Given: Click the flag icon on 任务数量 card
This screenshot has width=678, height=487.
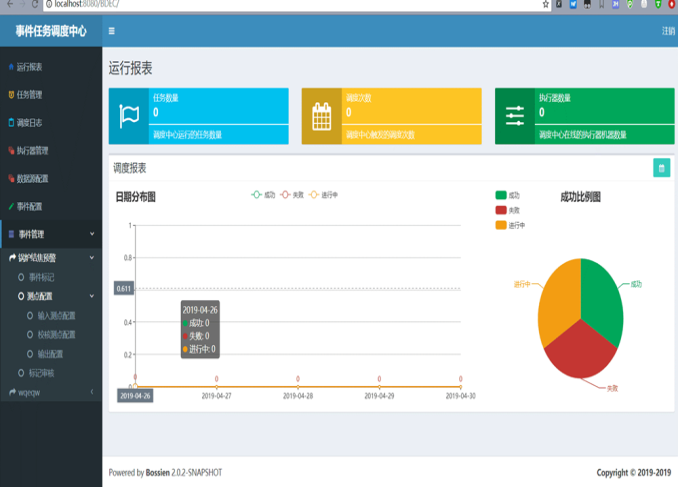Looking at the screenshot, I should (x=129, y=116).
